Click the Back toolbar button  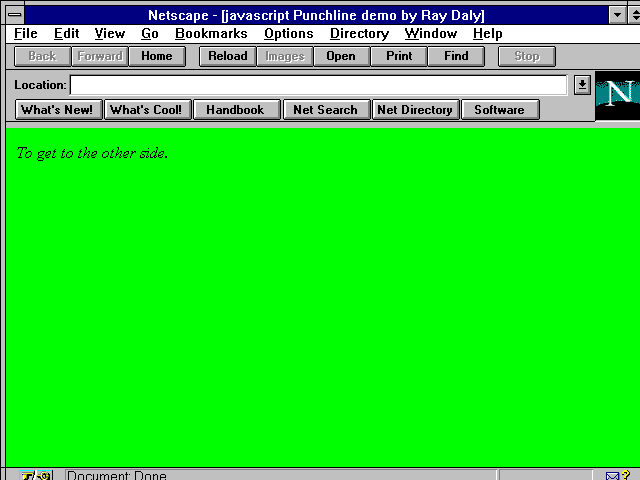pos(42,56)
